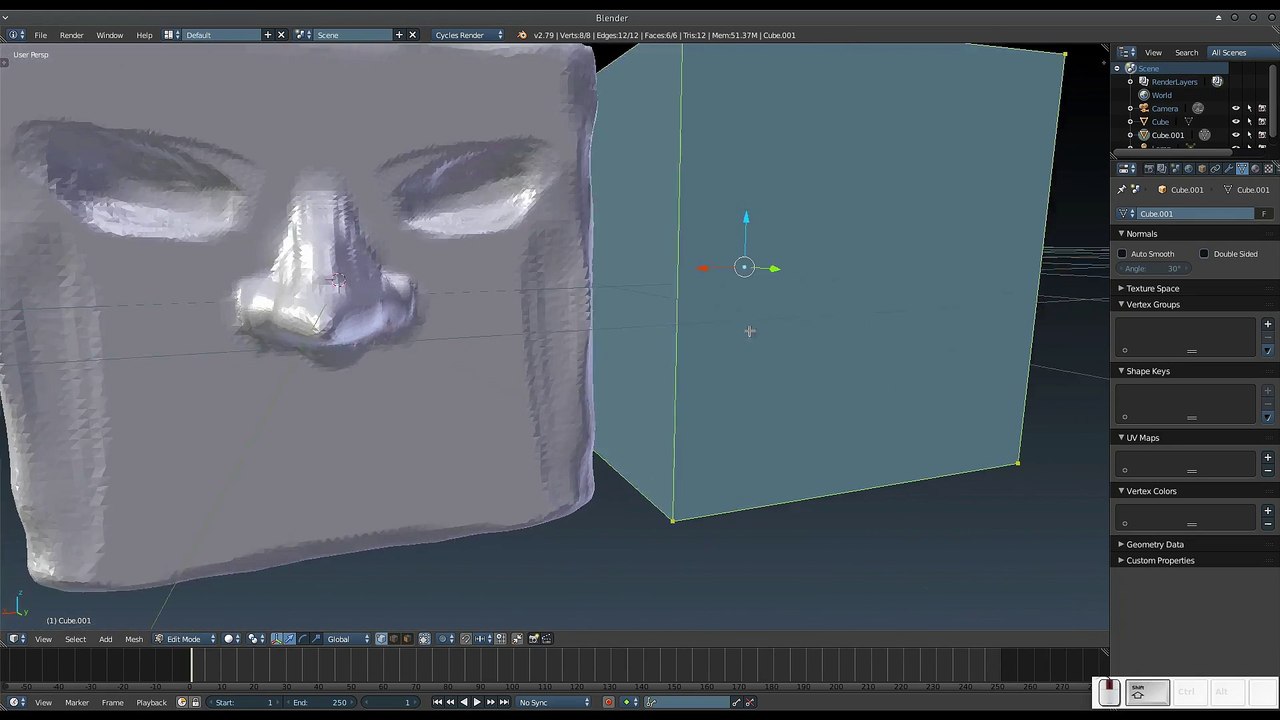The image size is (1280, 720).
Task: Open the Help menu
Action: (x=144, y=35)
